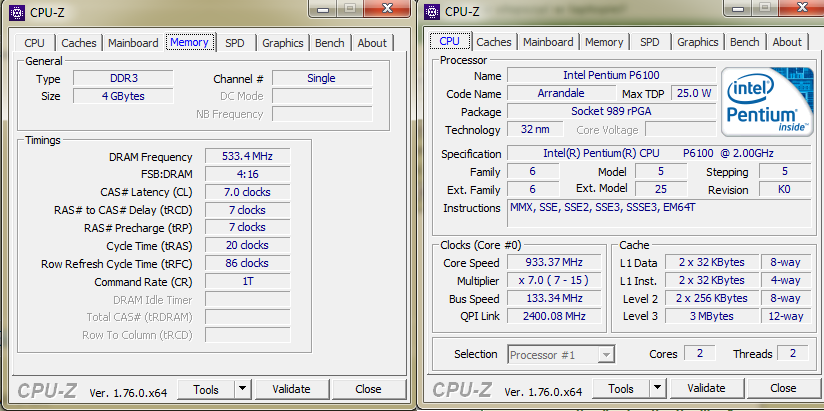
Task: Click the Intel Pentium inside logo
Action: pyautogui.click(x=765, y=100)
